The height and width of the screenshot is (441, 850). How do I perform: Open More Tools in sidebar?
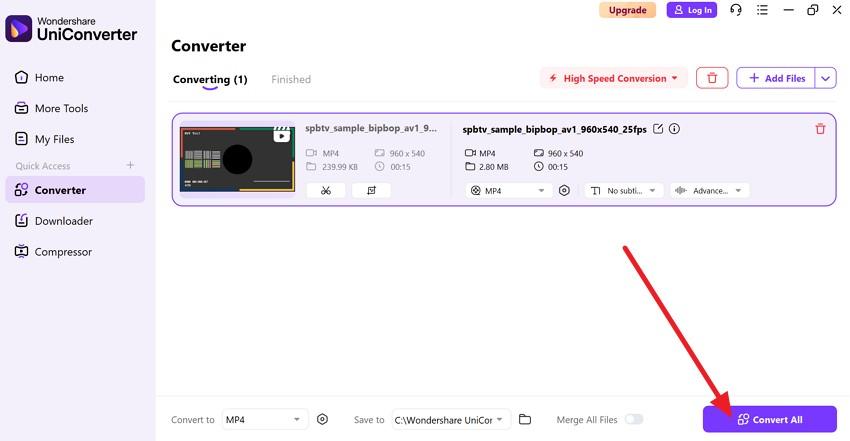click(51, 108)
